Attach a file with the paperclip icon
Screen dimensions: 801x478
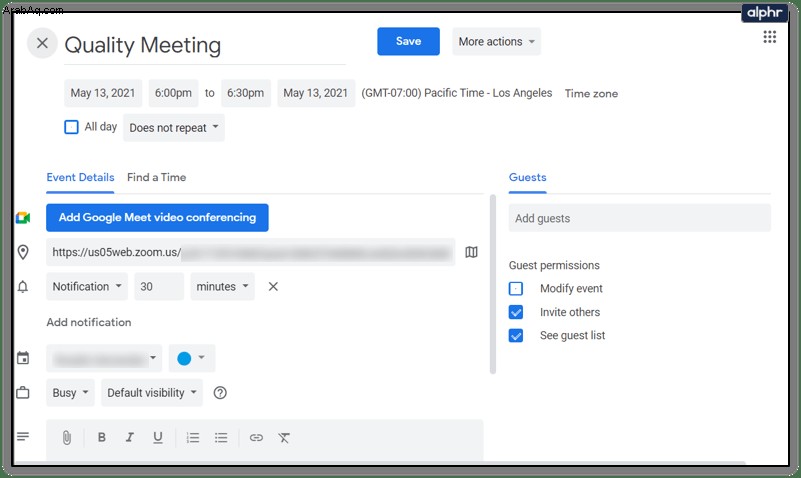(67, 438)
